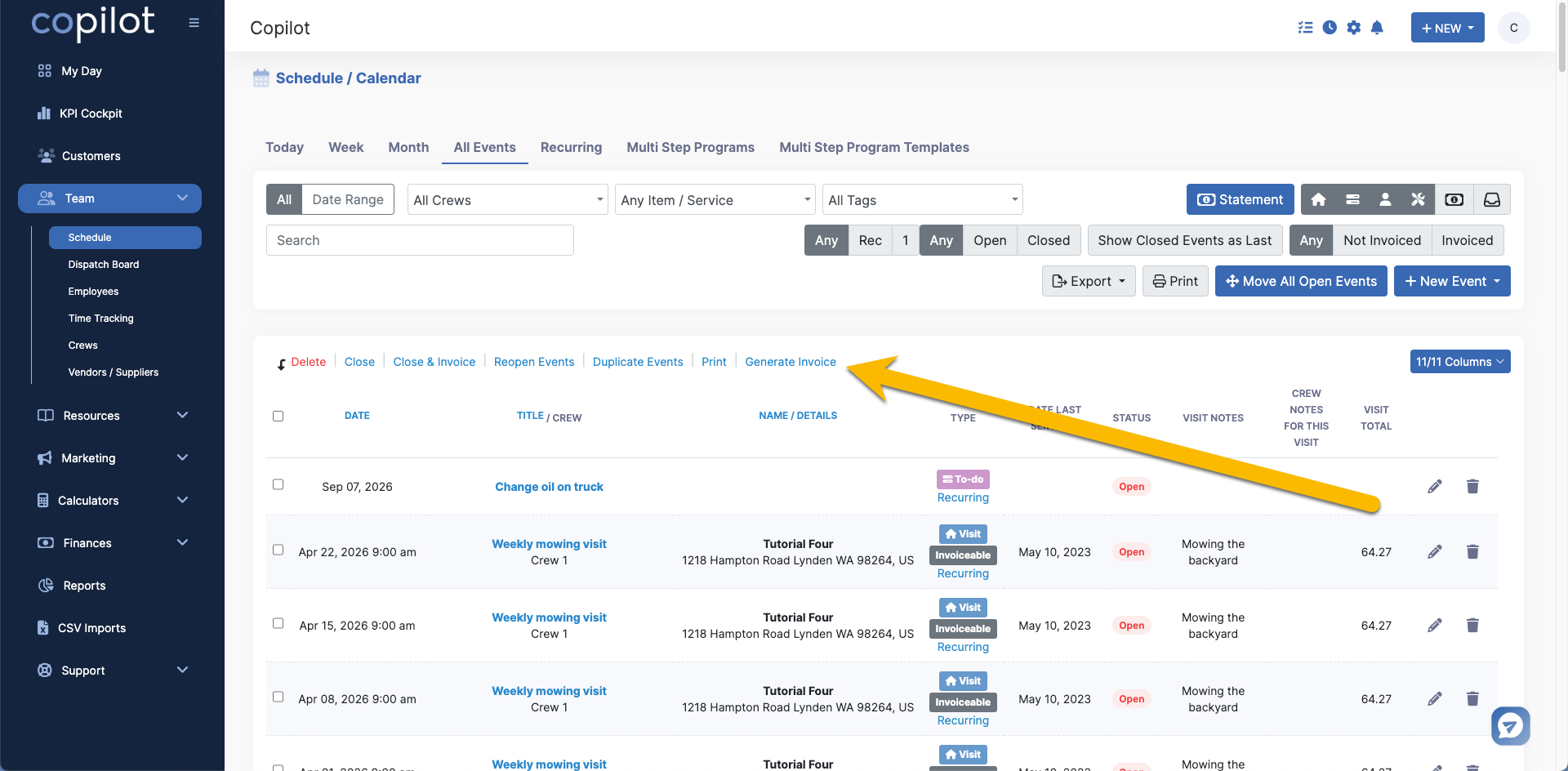
Task: Open the chat support bubble icon
Action: pyautogui.click(x=1510, y=725)
